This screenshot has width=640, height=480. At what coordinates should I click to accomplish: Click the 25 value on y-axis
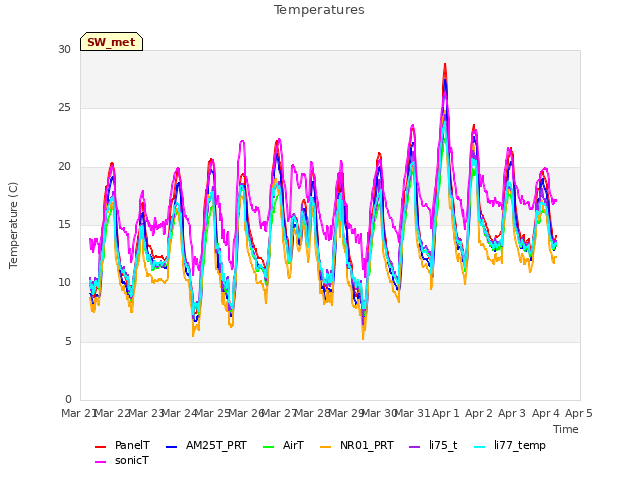(64, 108)
